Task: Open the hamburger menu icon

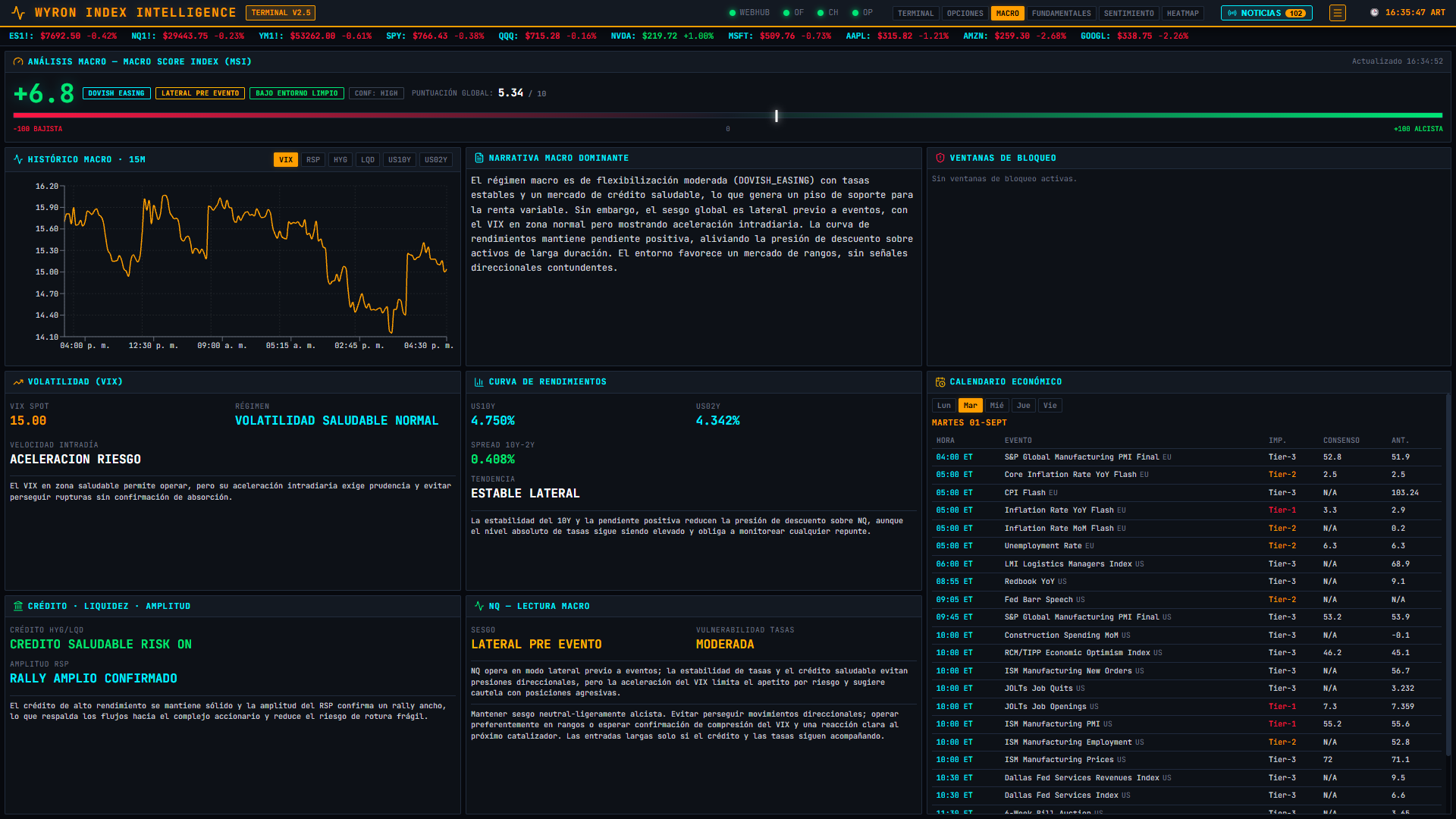Action: click(1338, 13)
